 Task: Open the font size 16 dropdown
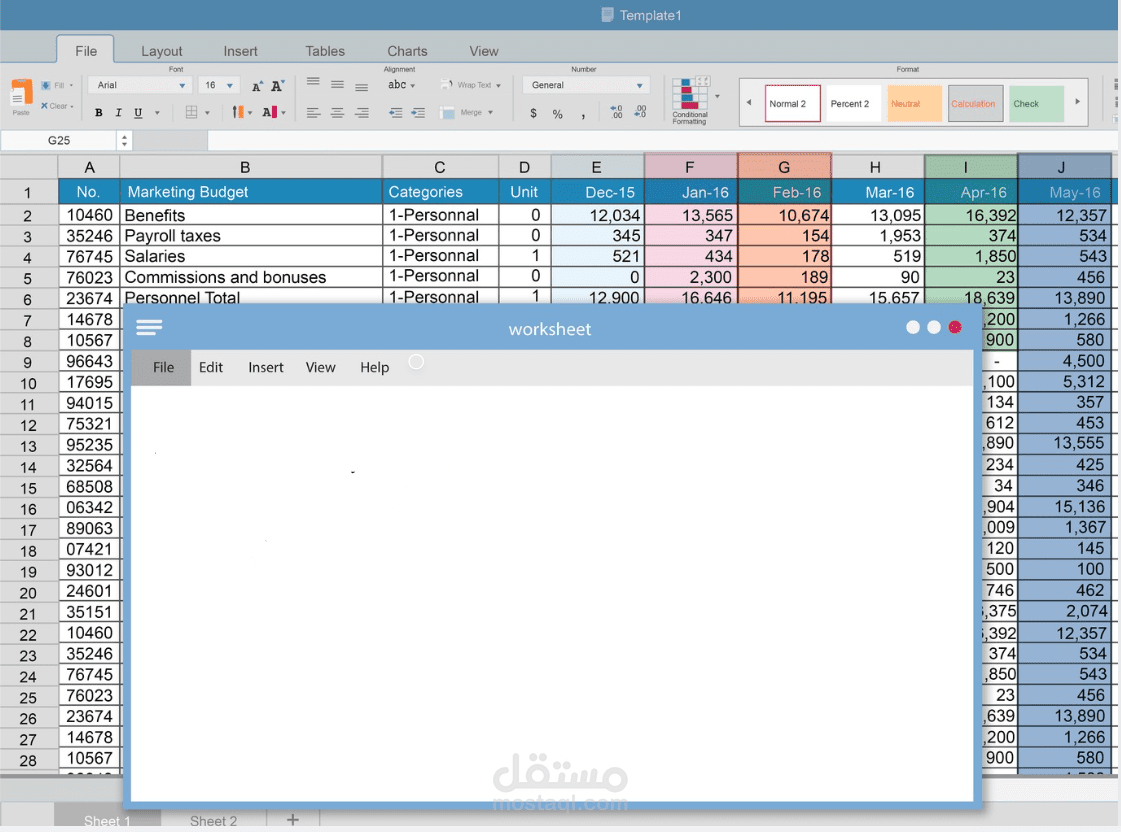click(x=229, y=85)
